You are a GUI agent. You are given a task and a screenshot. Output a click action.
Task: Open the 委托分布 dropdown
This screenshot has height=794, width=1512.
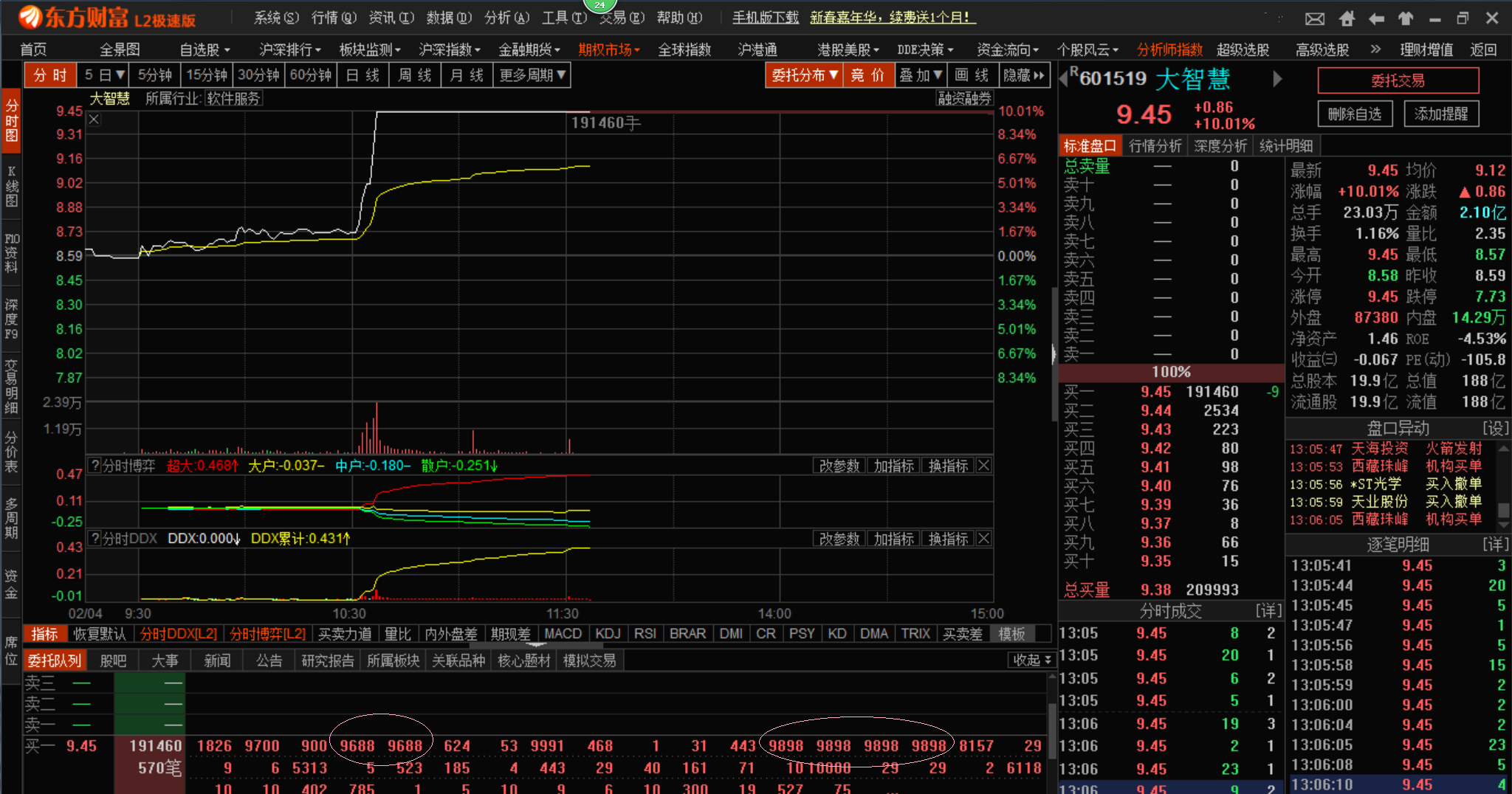(804, 75)
